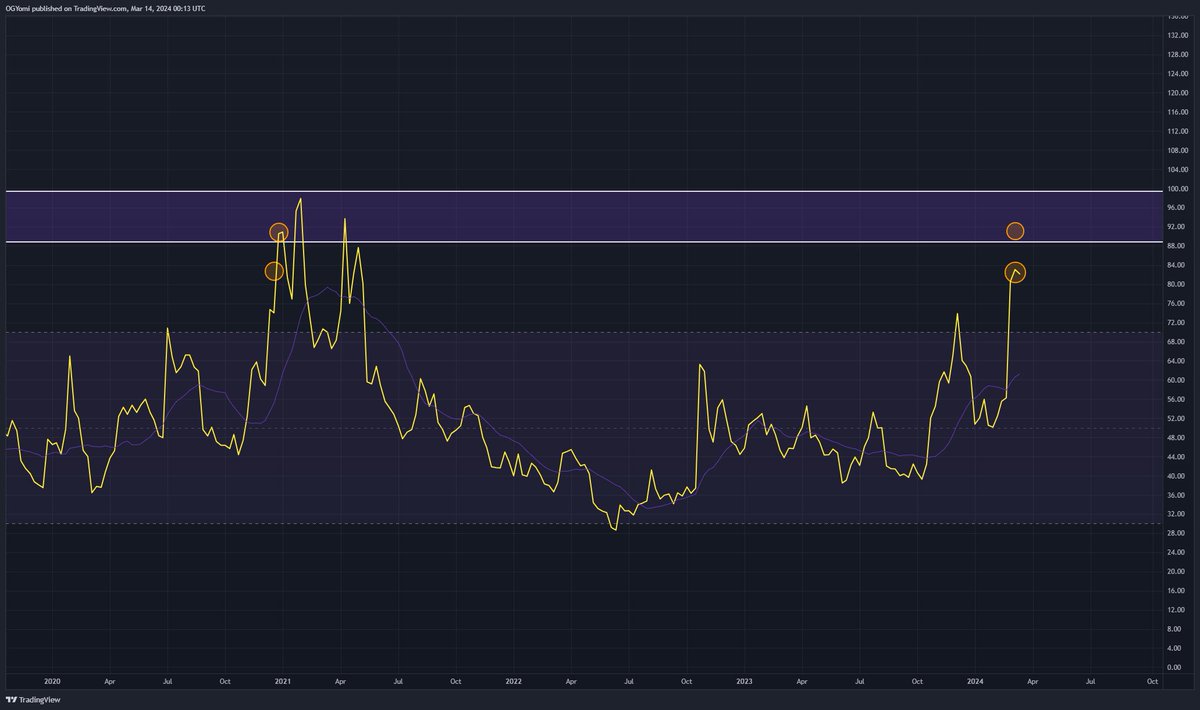Click the 36.00 price axis label
The width and height of the screenshot is (1200, 710).
(1178, 495)
